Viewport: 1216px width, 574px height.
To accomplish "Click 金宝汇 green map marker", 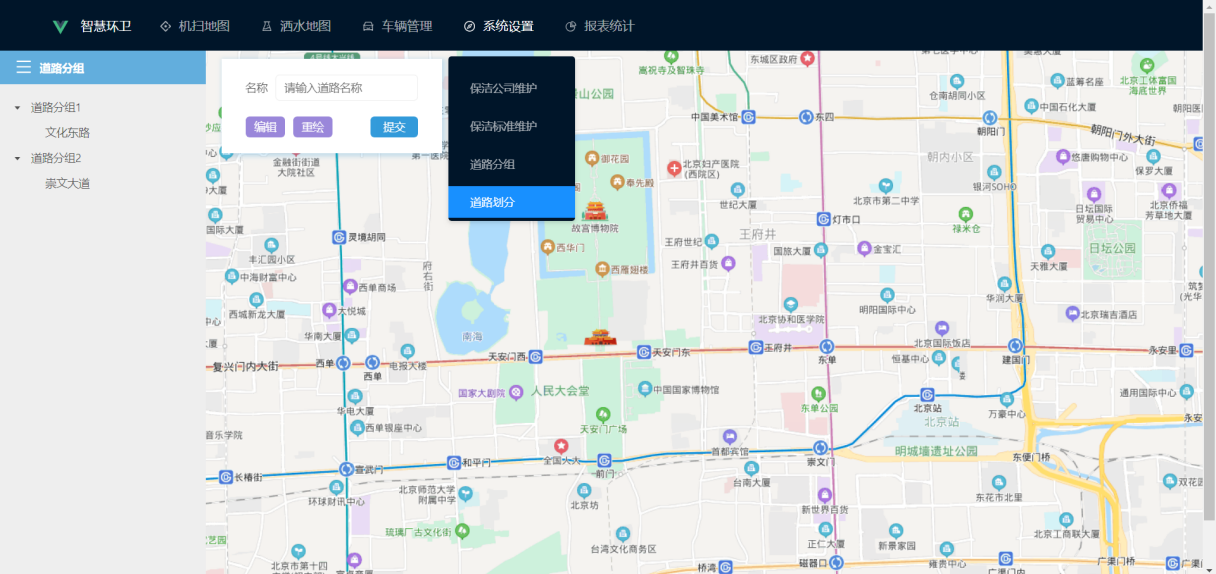I will (x=864, y=248).
